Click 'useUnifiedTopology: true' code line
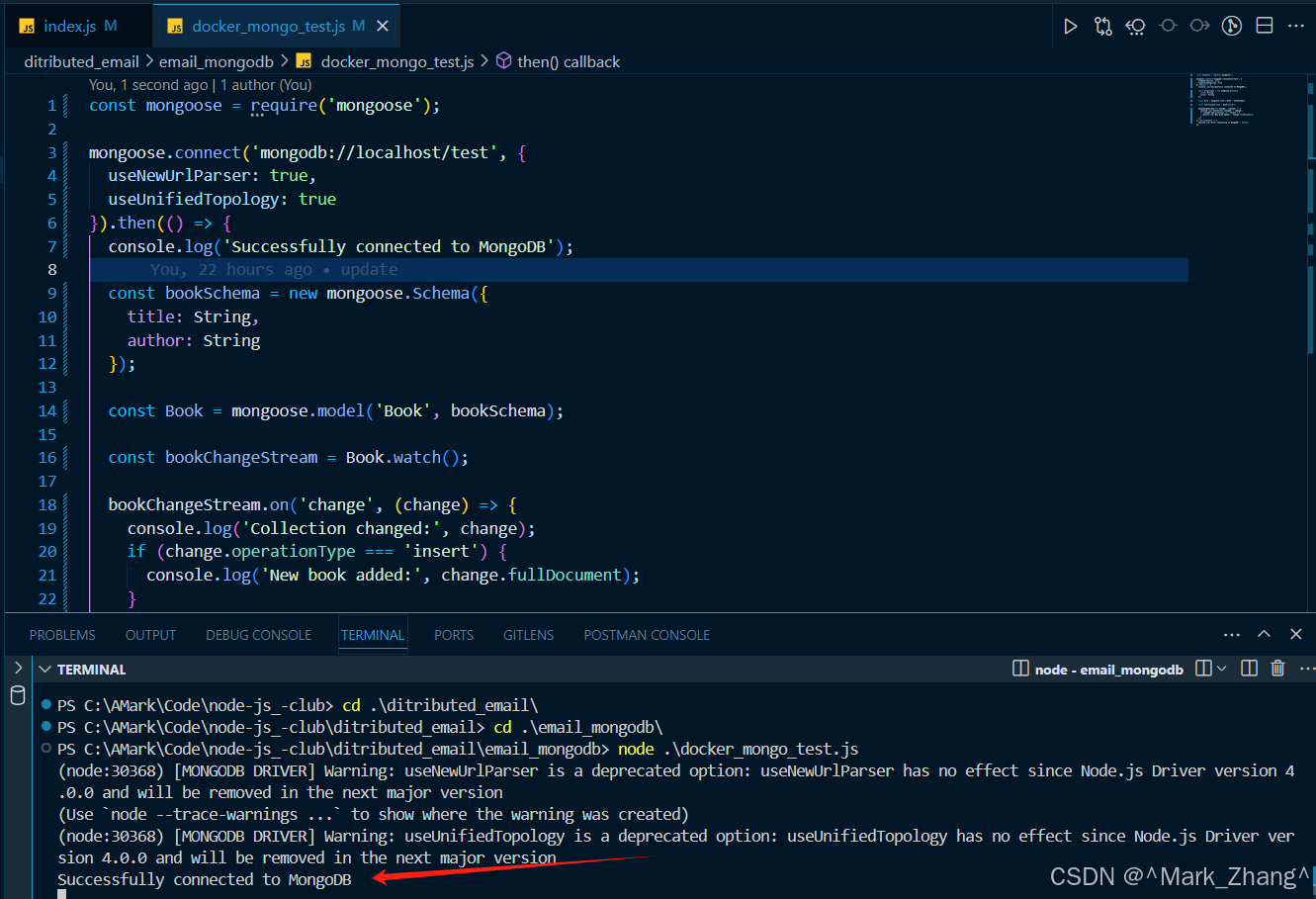 click(x=222, y=199)
